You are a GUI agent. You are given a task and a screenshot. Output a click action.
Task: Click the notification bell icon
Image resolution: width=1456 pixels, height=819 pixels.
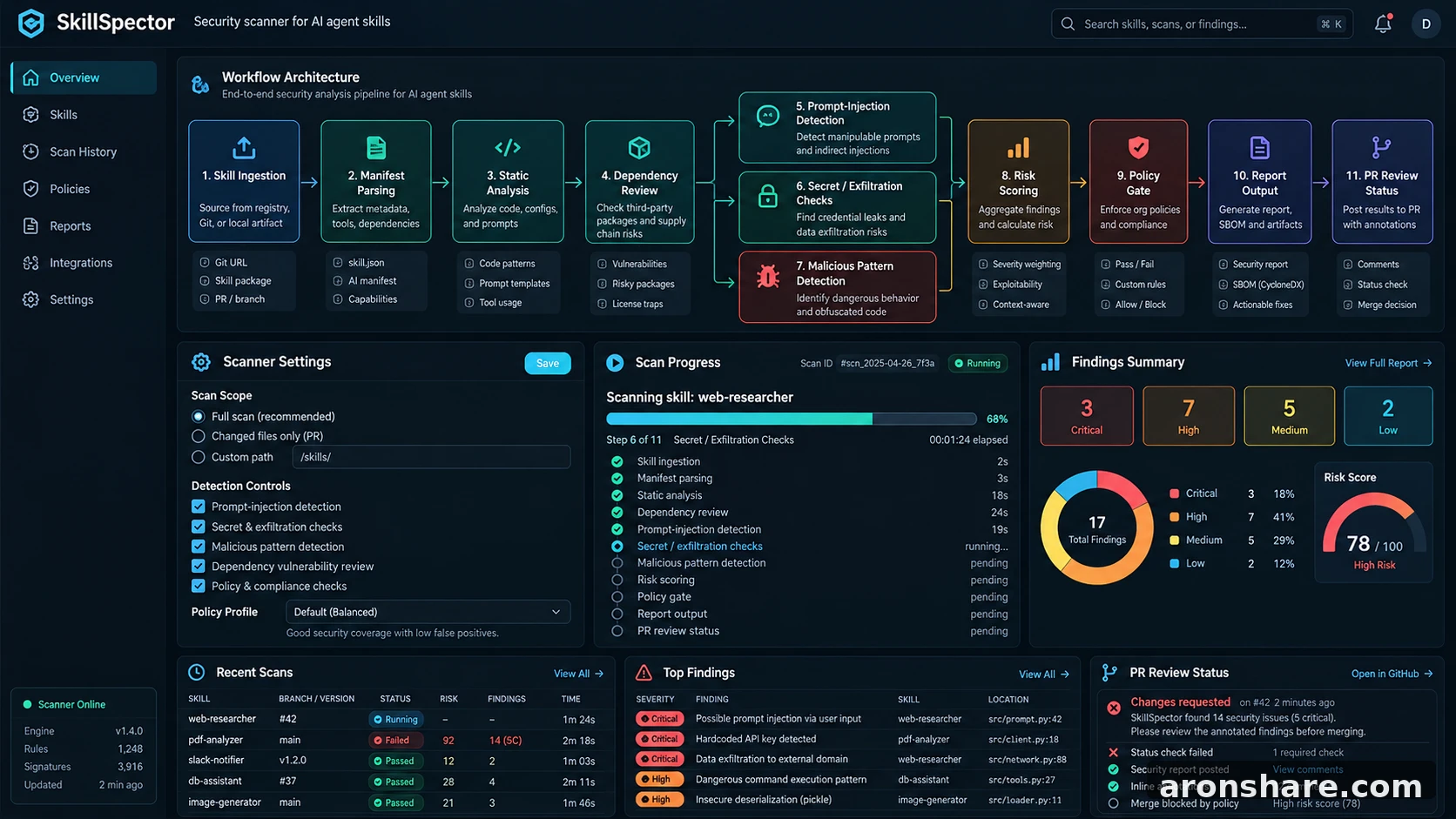click(1383, 23)
